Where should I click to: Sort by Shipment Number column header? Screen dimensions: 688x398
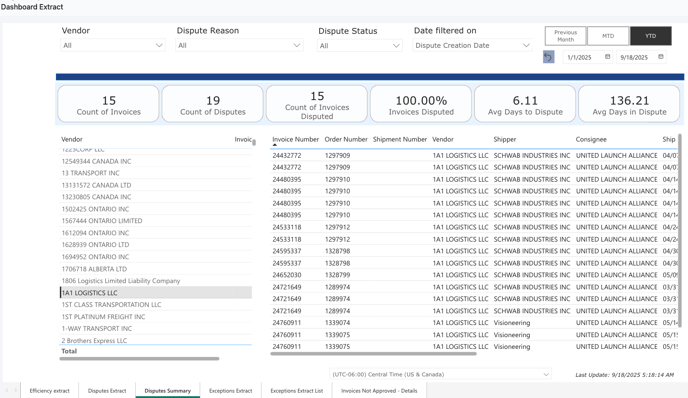coord(400,139)
